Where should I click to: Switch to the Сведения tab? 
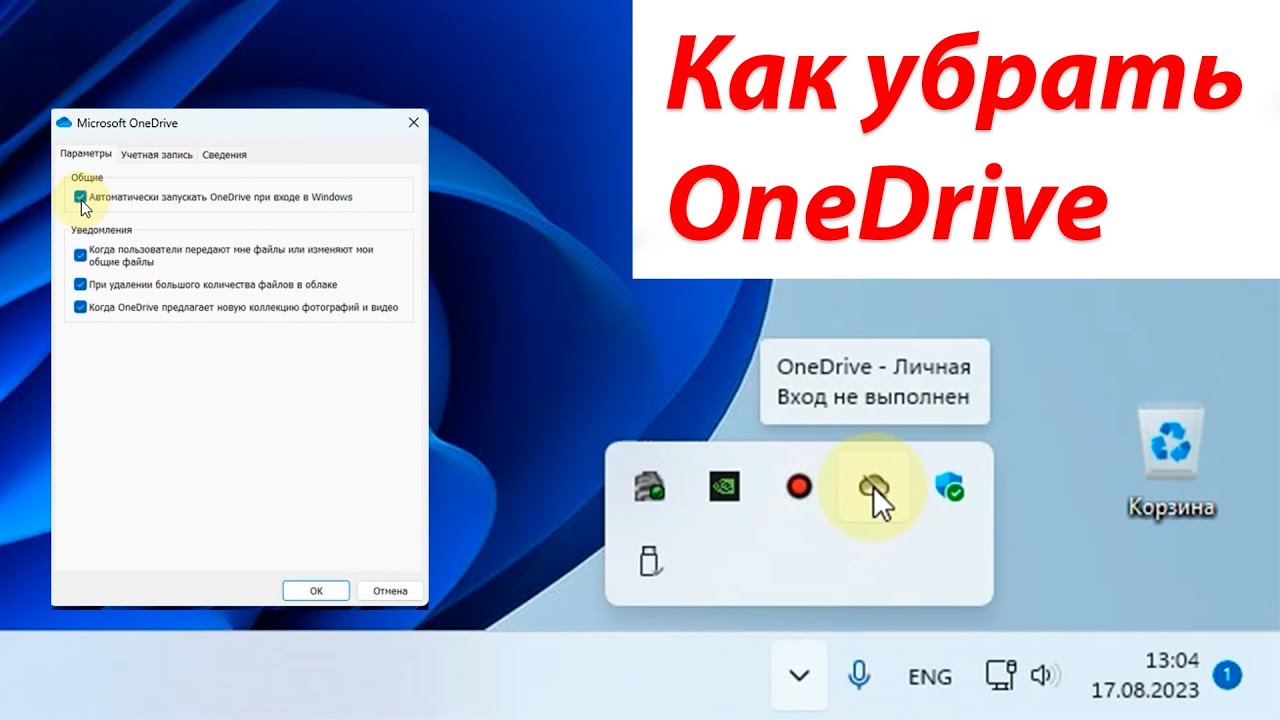[x=224, y=155]
